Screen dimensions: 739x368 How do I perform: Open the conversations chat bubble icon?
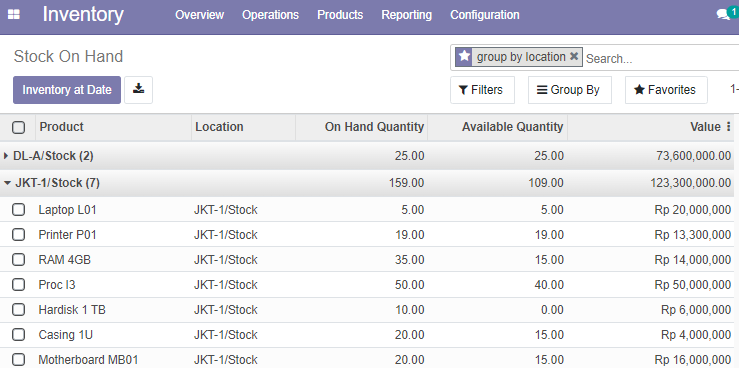point(723,15)
